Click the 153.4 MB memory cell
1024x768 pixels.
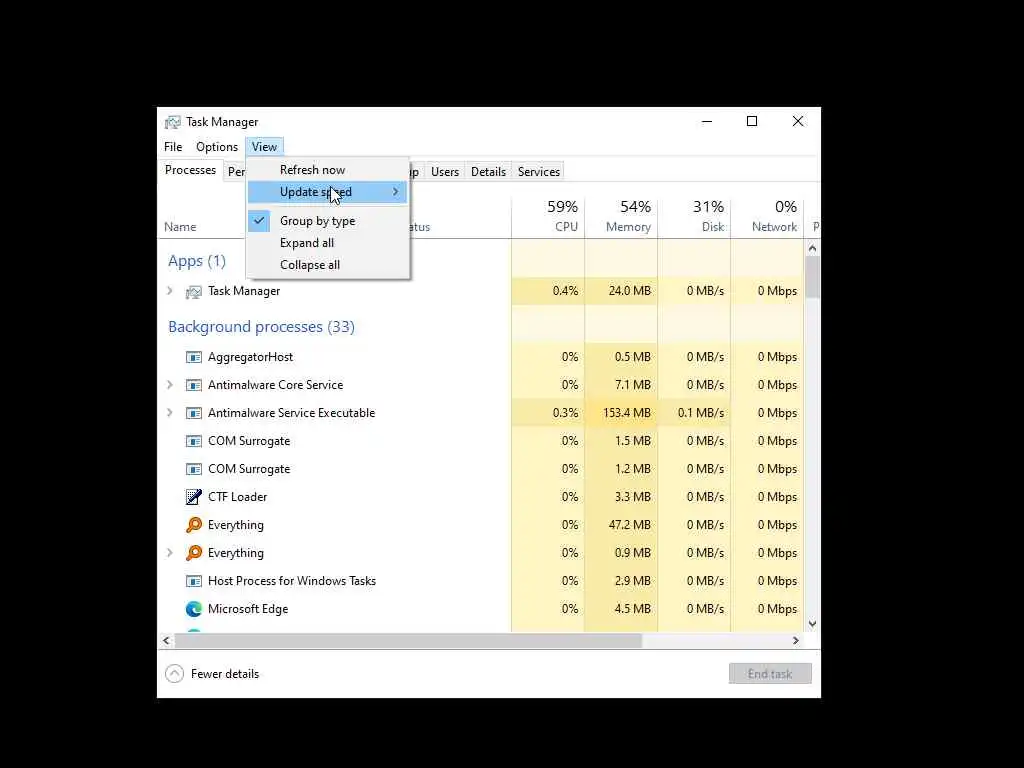pyautogui.click(x=621, y=413)
